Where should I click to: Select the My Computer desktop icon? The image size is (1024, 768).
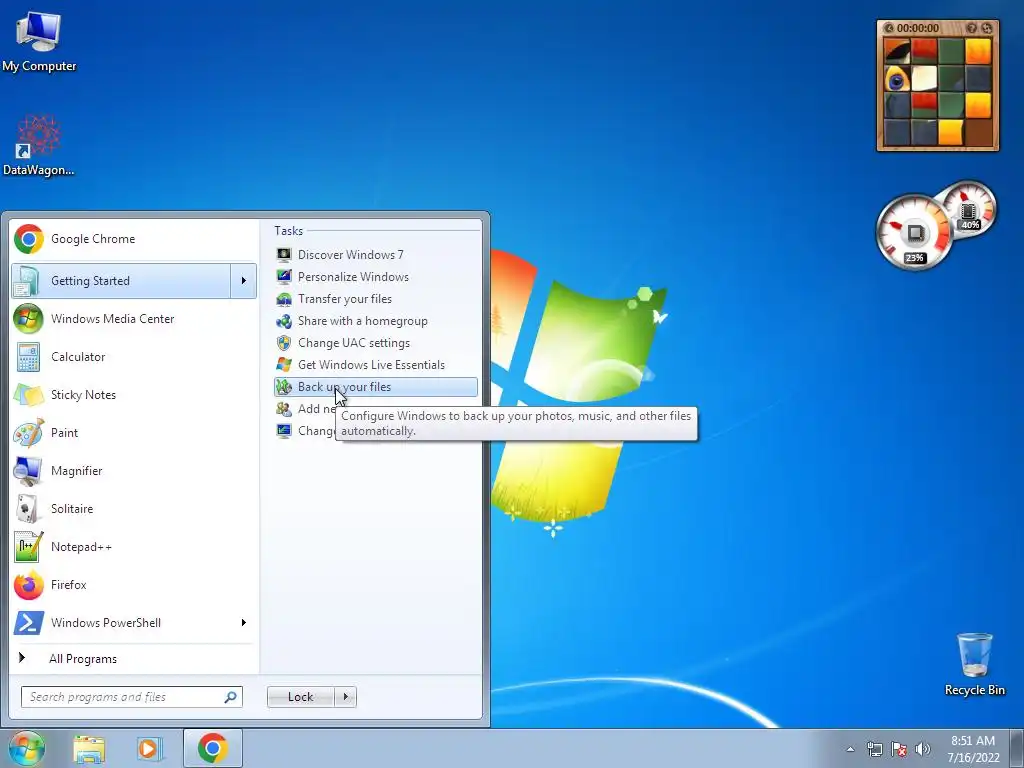pyautogui.click(x=39, y=40)
